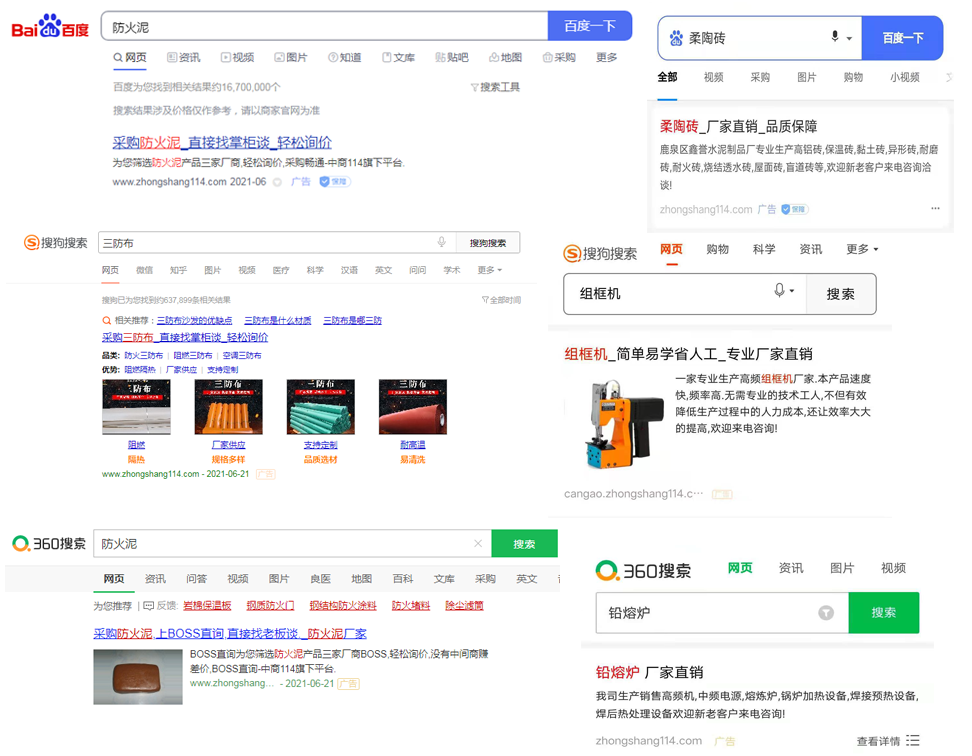Screen dimensions: 972x756
Task: Open the 视频 tab with play icon in Baidu desktop
Action: (237, 58)
